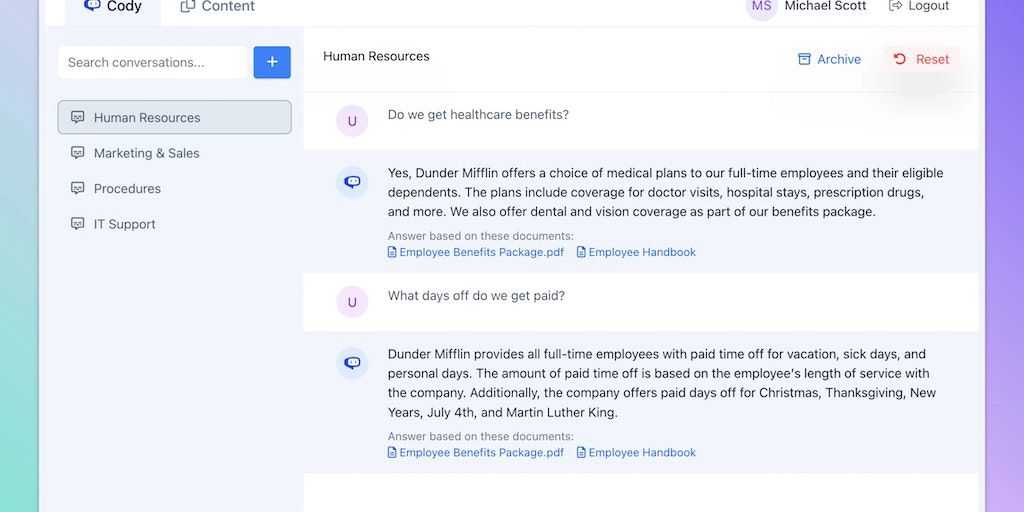The image size is (1024, 512).
Task: Open the first Employee Handbook link
Action: 641,252
